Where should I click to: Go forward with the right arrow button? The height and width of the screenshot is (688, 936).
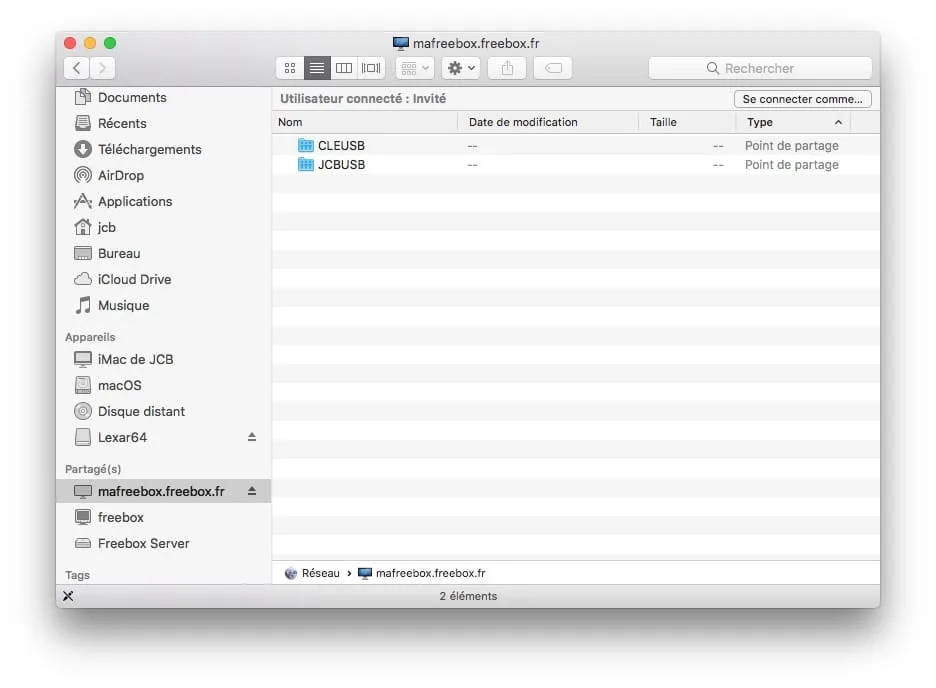point(102,68)
